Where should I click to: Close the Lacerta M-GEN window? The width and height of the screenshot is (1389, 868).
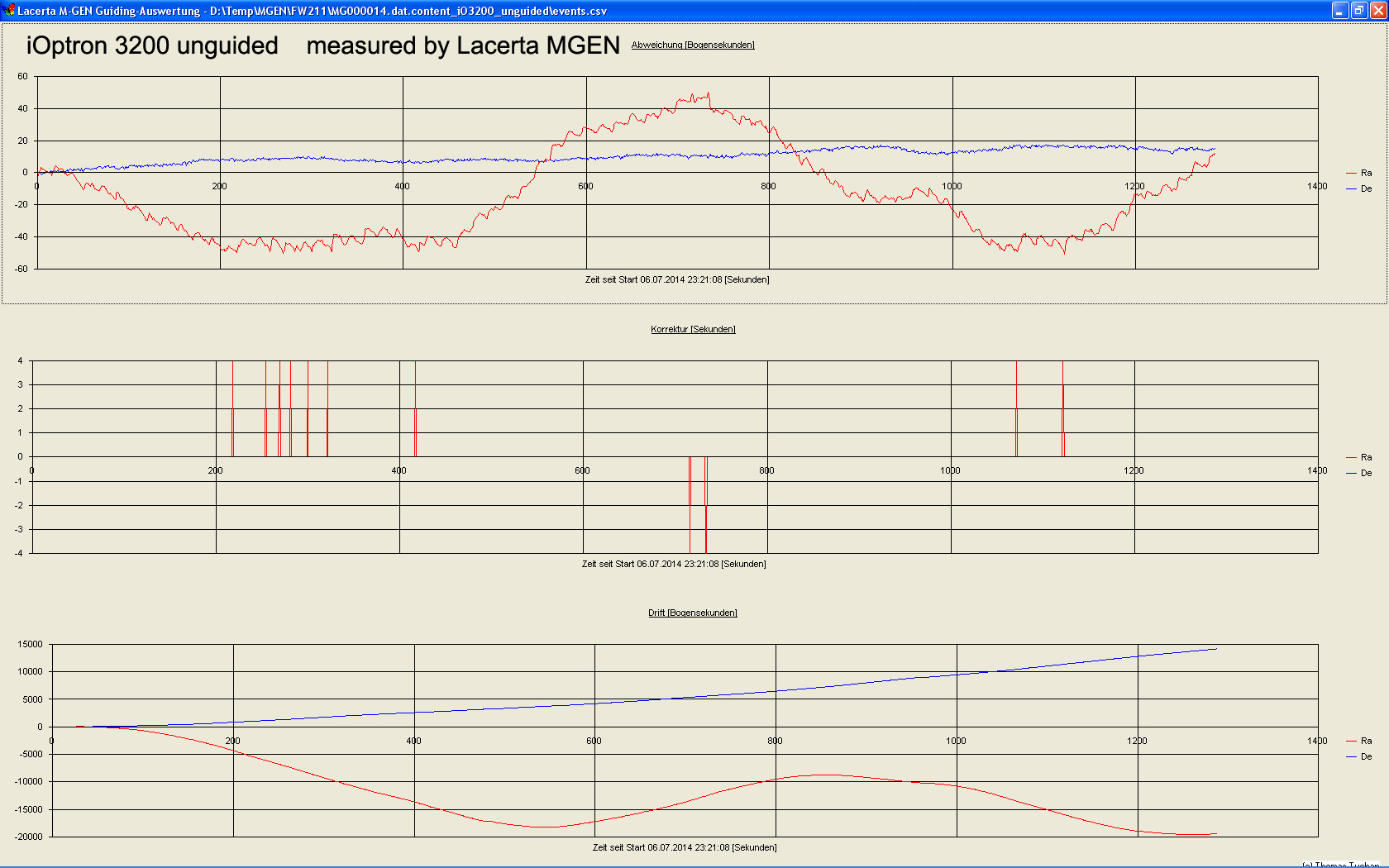click(x=1377, y=11)
